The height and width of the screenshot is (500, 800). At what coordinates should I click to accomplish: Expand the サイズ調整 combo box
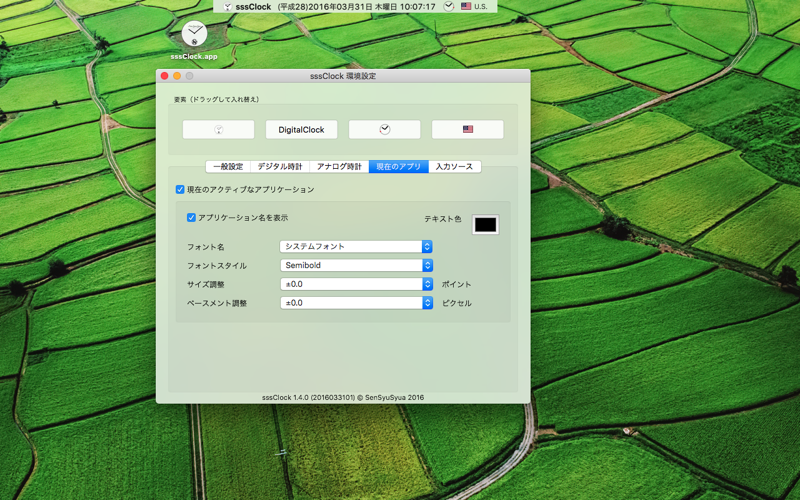356,284
